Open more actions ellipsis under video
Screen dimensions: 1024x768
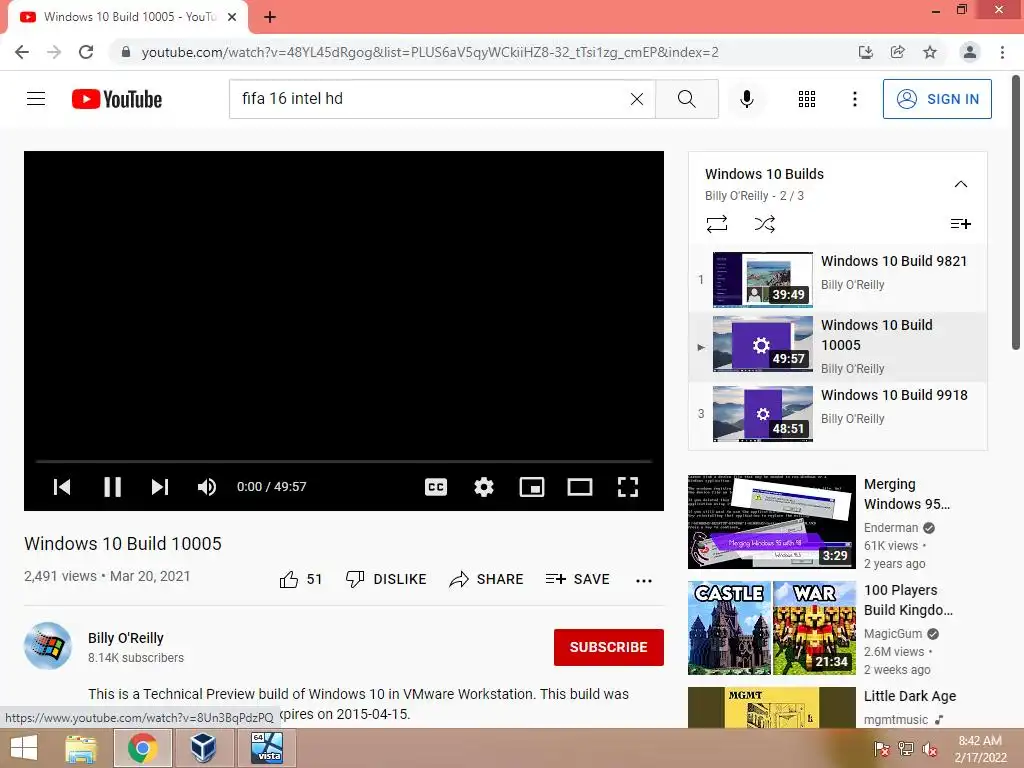[x=644, y=581]
